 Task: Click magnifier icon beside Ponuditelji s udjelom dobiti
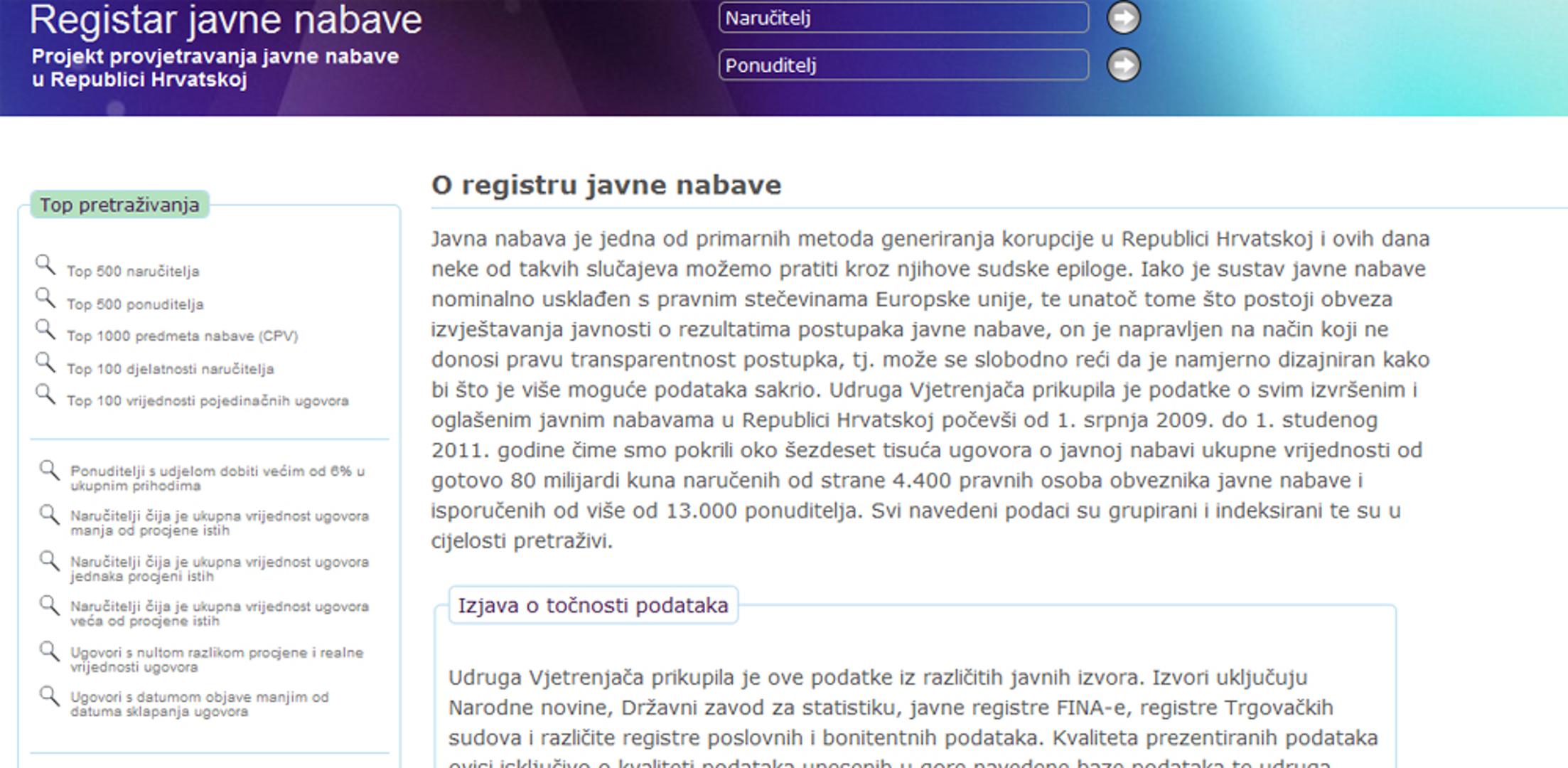pos(49,471)
